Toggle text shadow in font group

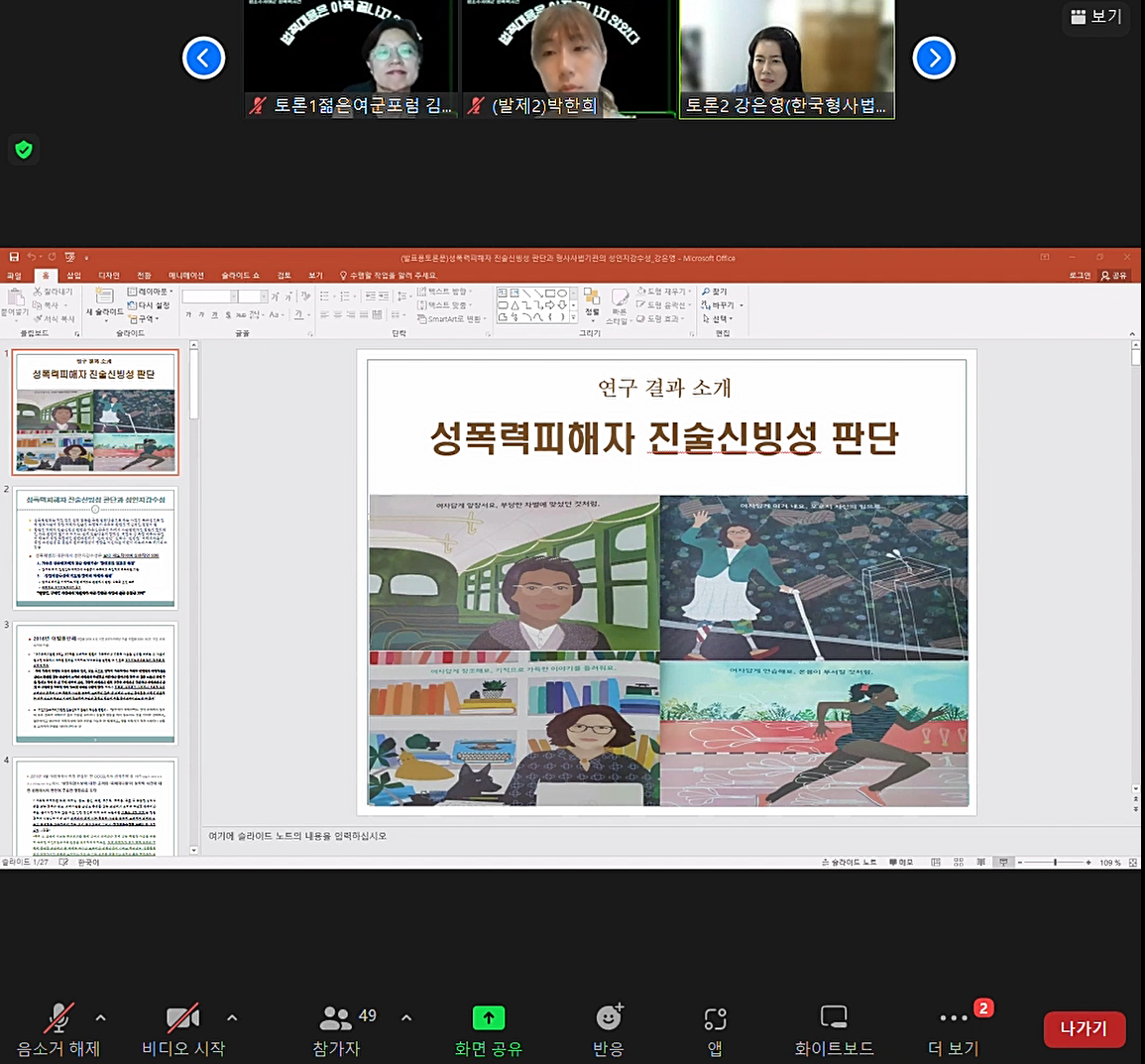coord(228,314)
